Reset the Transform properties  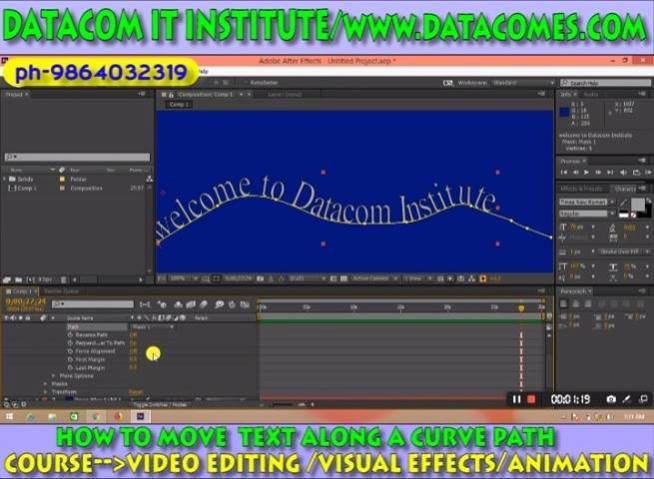[x=136, y=392]
